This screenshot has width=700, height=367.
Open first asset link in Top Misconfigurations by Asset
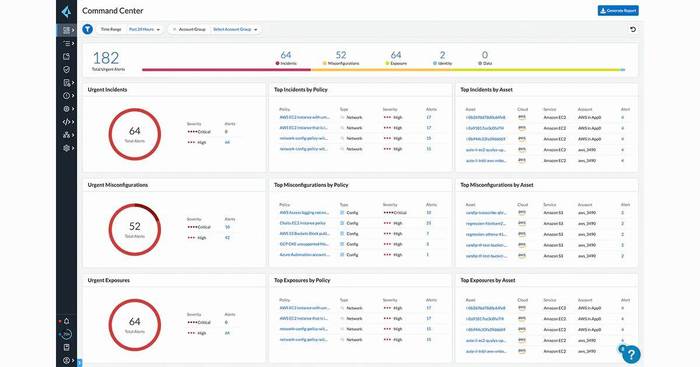coord(486,213)
